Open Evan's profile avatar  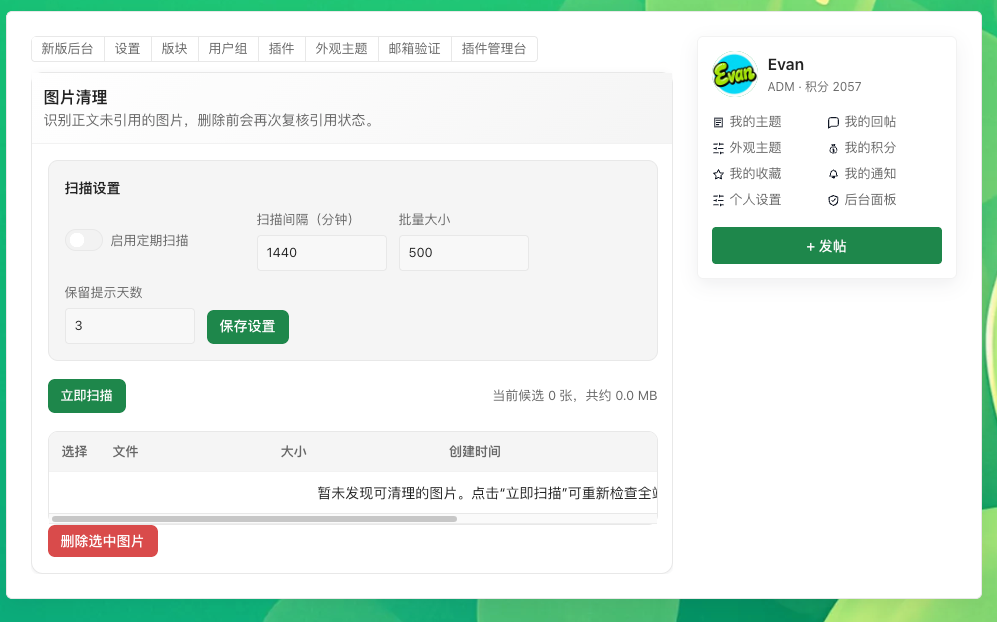pos(734,74)
